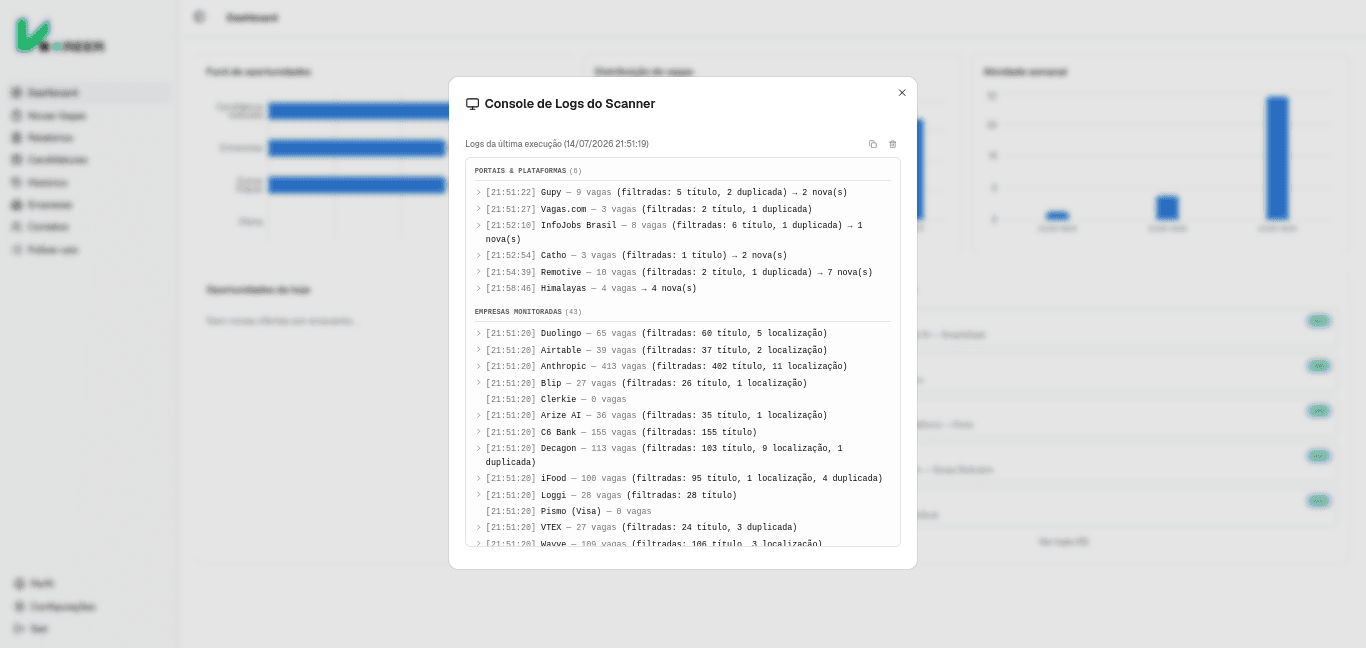Click the monitor icon beside the console title
Viewport: 1366px width, 648px height.
click(472, 104)
